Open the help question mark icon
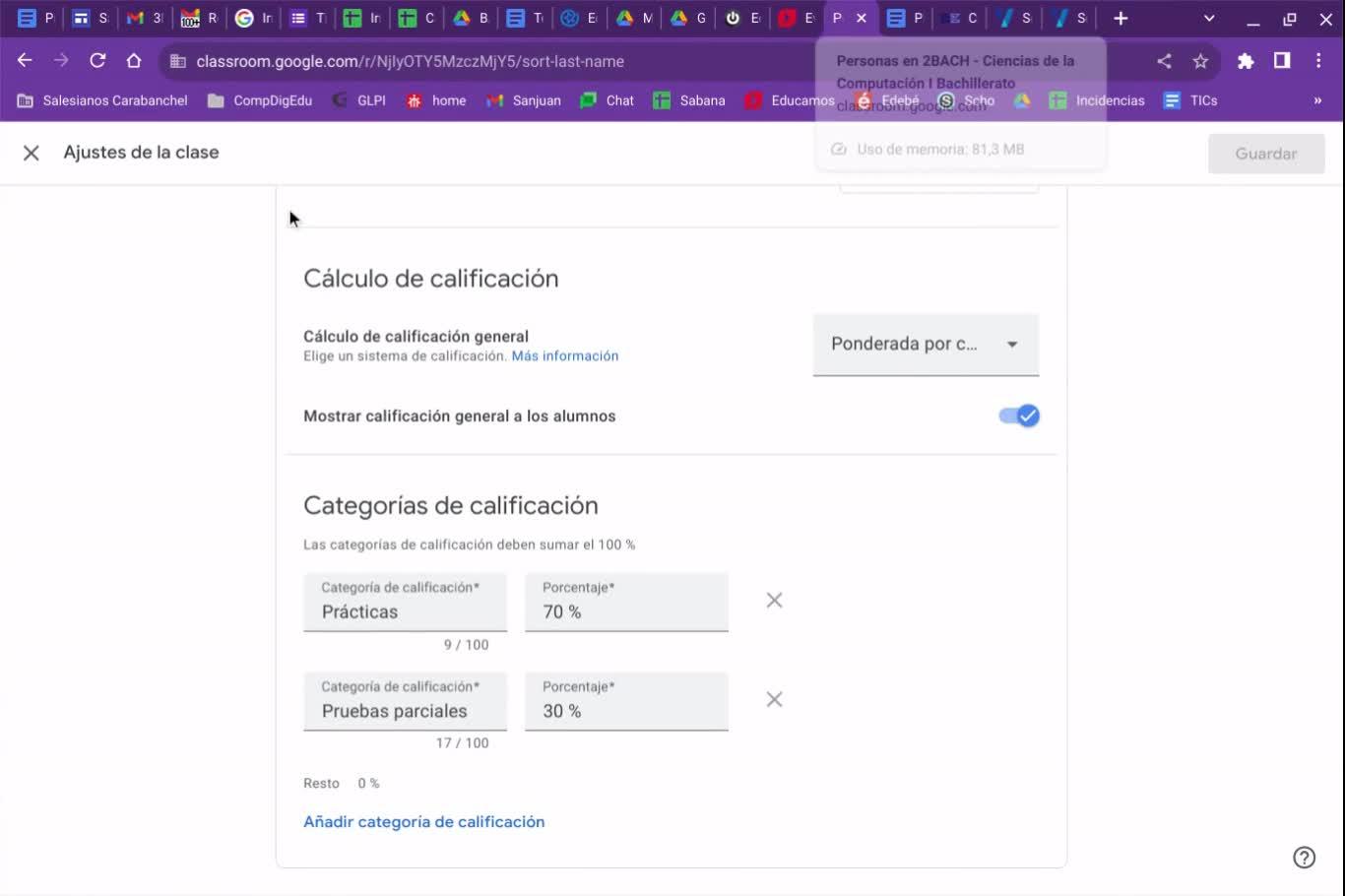The height and width of the screenshot is (896, 1345). tap(1304, 858)
